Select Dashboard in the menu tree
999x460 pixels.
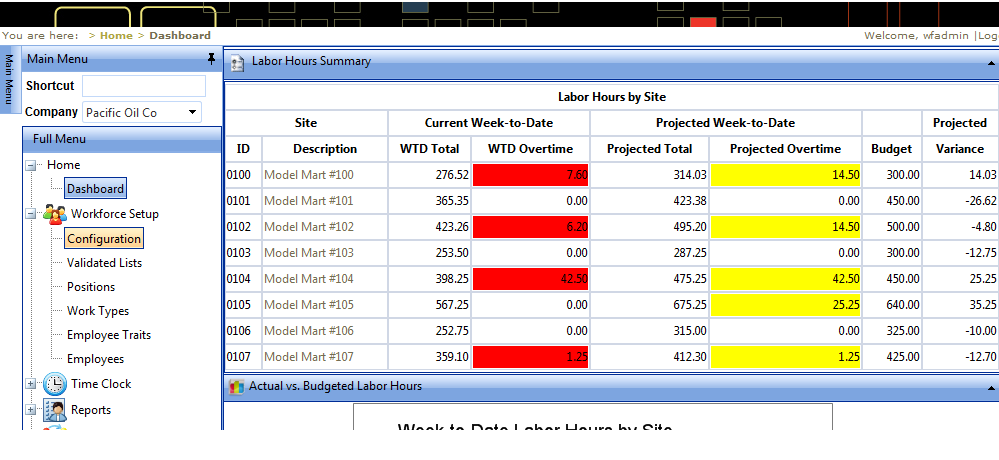click(x=96, y=189)
